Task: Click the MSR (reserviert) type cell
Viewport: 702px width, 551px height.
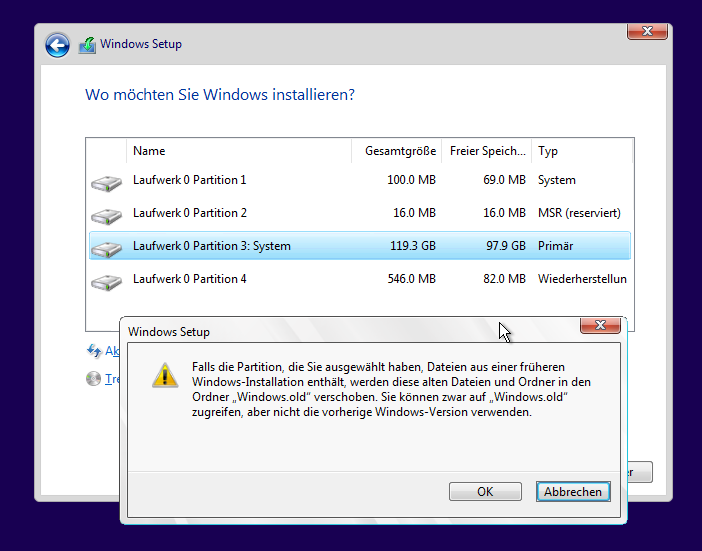Action: click(x=579, y=213)
